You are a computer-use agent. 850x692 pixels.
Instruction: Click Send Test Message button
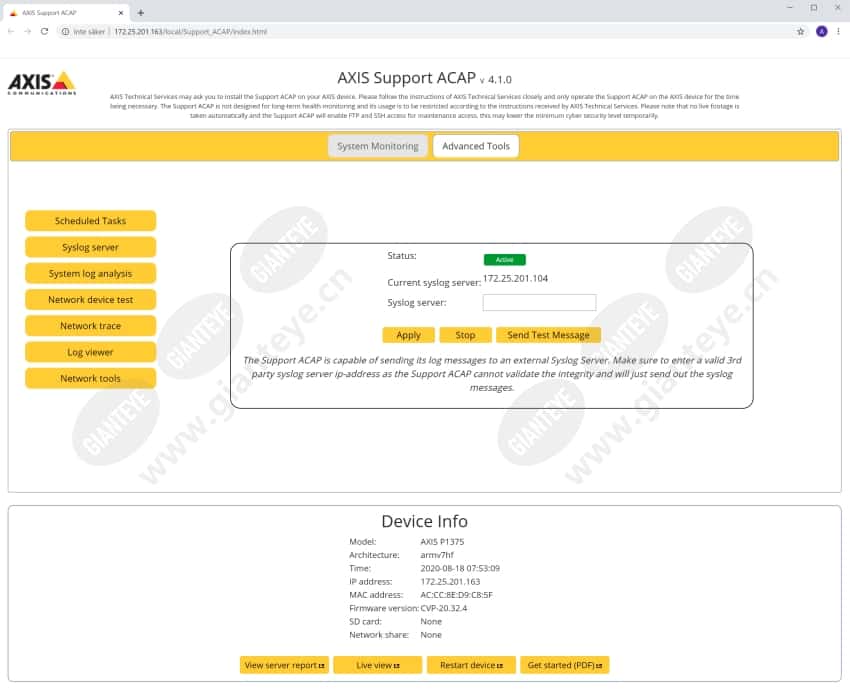coord(548,335)
